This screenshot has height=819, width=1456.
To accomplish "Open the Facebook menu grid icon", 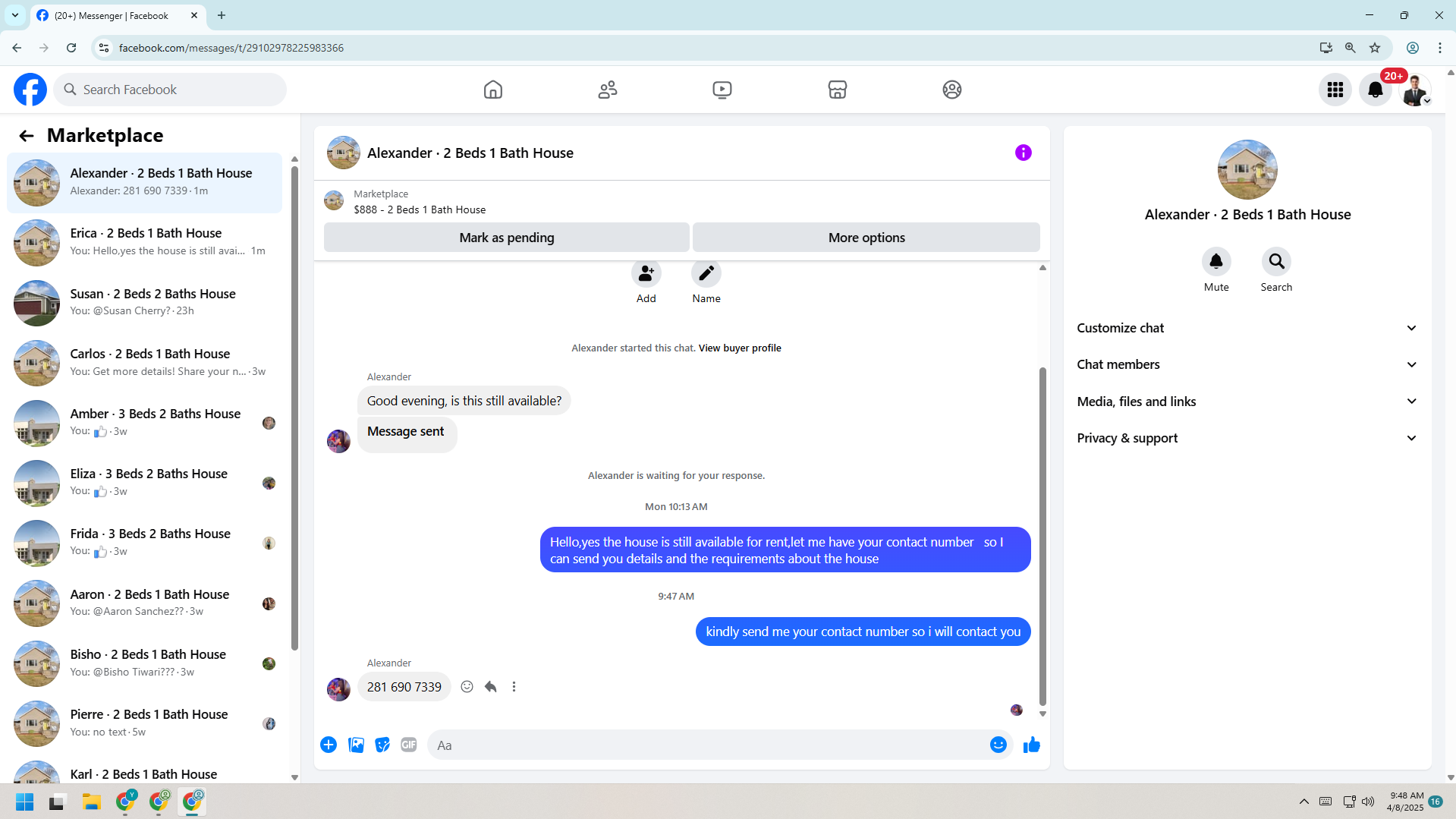I will (x=1335, y=90).
